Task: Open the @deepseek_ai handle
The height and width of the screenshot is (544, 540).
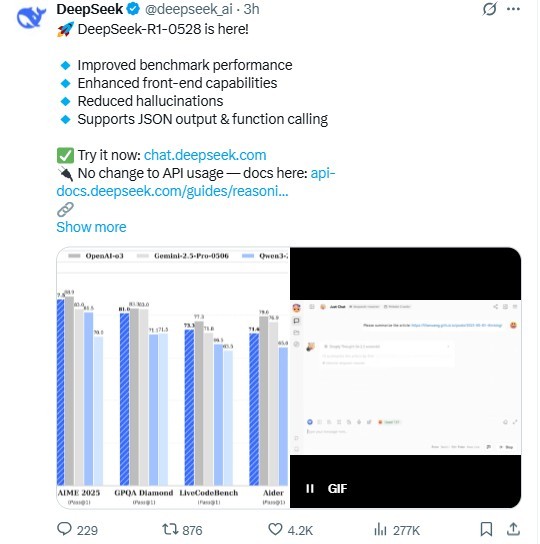Action: click(x=188, y=9)
